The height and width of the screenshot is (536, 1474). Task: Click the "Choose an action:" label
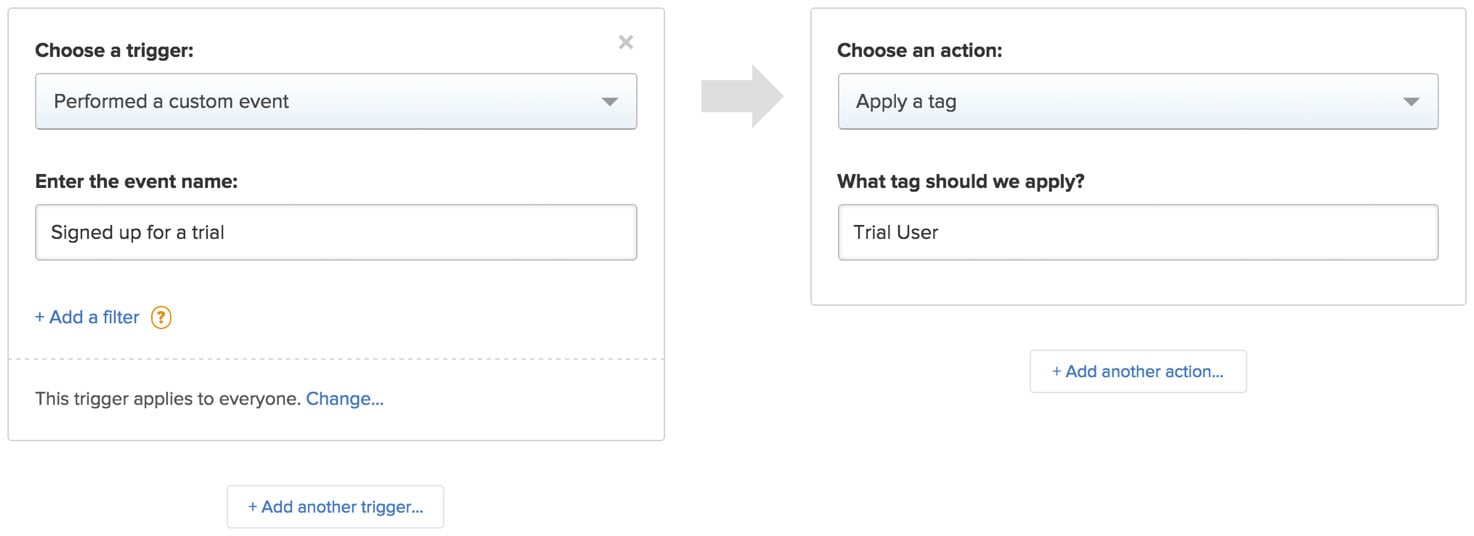click(x=920, y=50)
